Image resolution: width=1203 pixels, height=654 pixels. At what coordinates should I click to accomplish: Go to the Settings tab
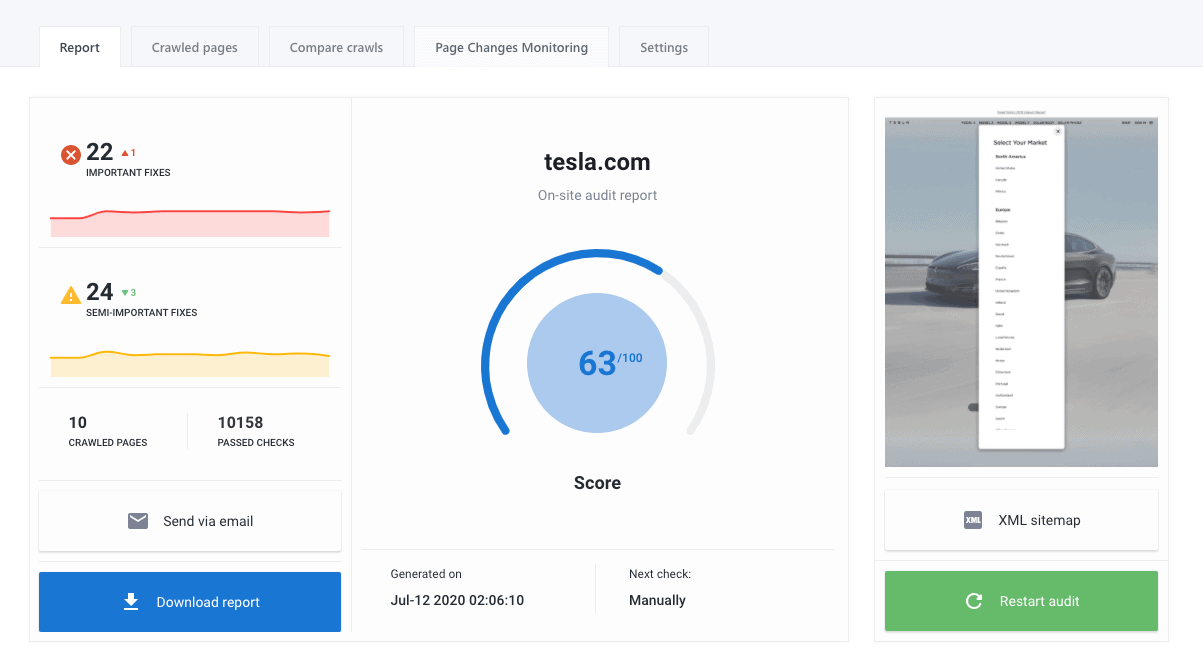point(664,47)
